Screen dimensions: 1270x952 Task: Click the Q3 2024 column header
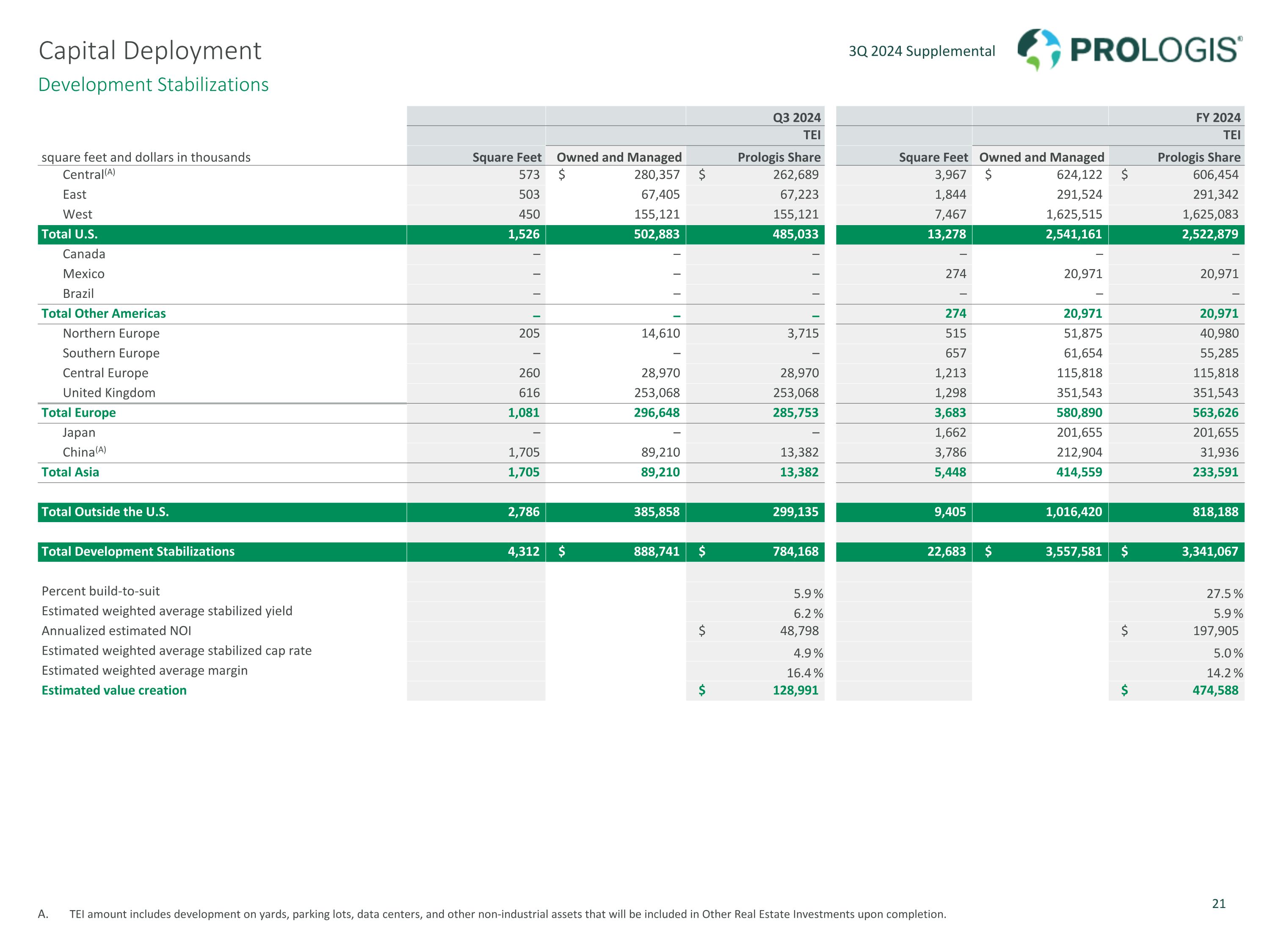click(x=796, y=118)
